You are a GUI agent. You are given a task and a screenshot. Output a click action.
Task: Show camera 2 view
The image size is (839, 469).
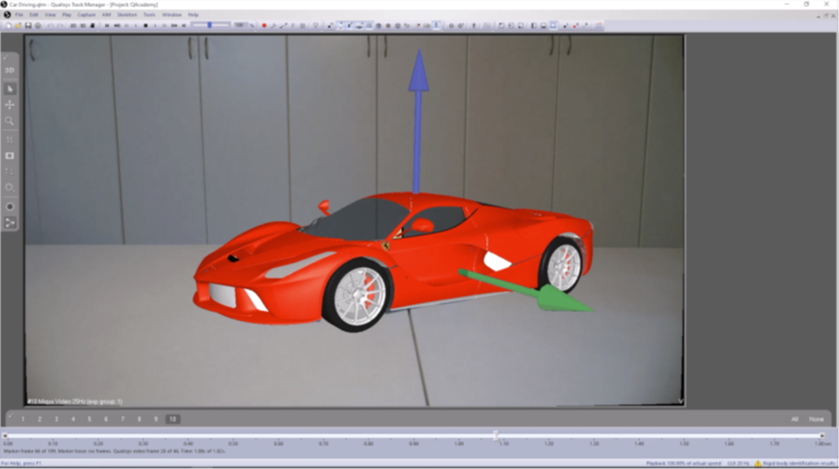click(x=40, y=419)
